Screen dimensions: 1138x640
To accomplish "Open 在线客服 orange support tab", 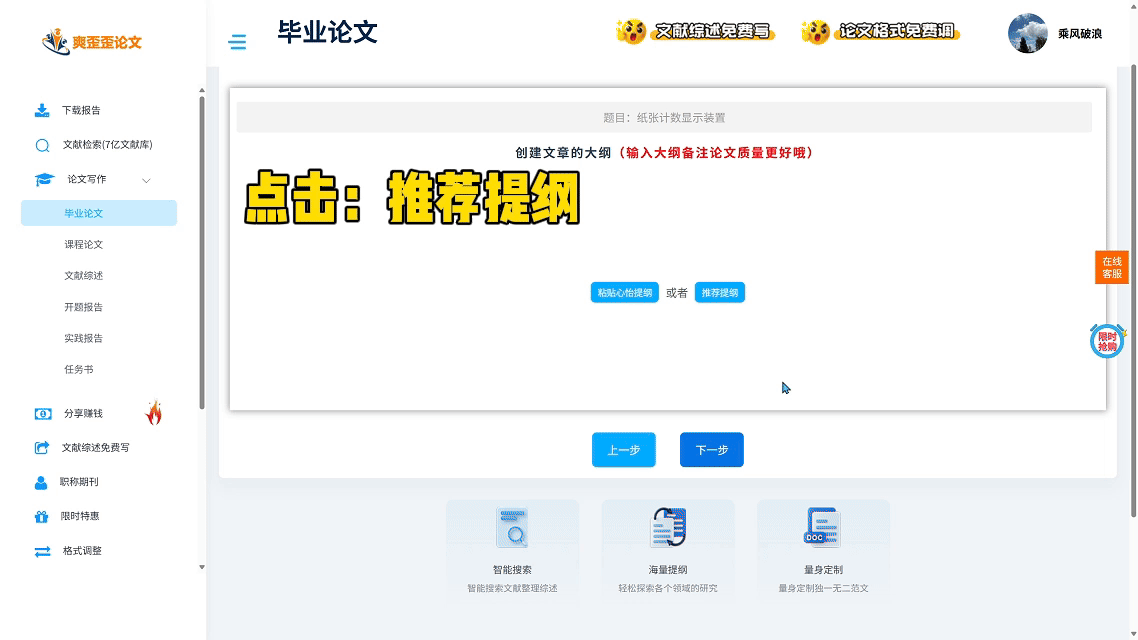I will pyautogui.click(x=1111, y=268).
